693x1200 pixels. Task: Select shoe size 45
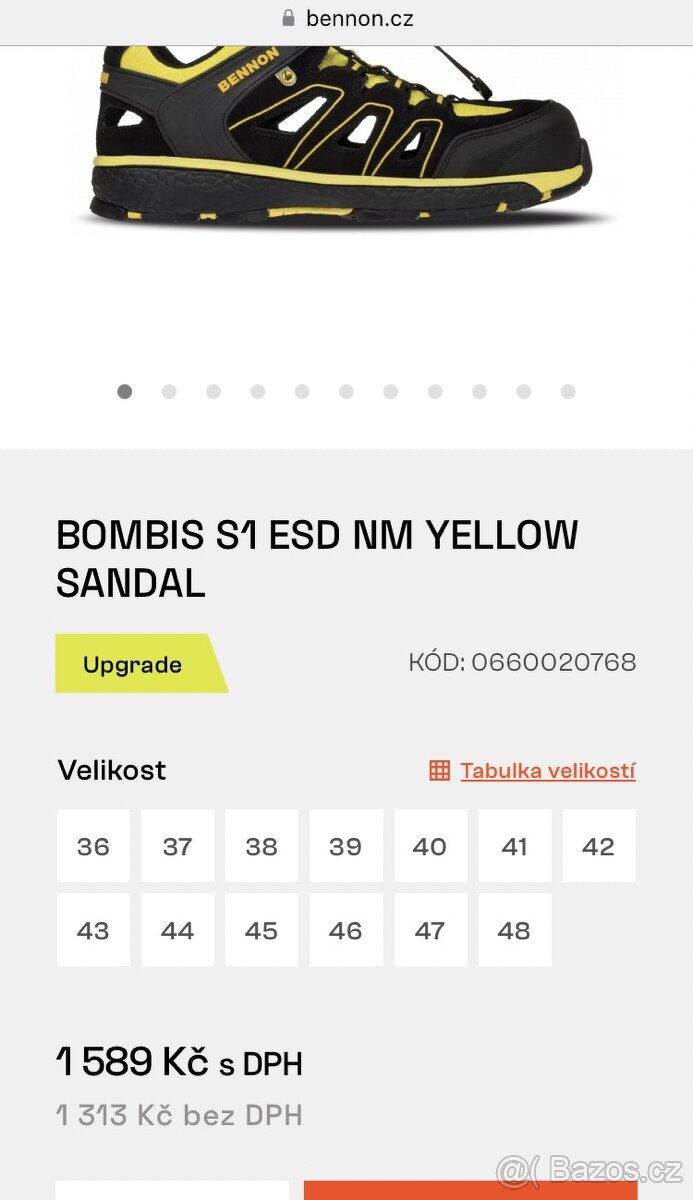pyautogui.click(x=261, y=930)
